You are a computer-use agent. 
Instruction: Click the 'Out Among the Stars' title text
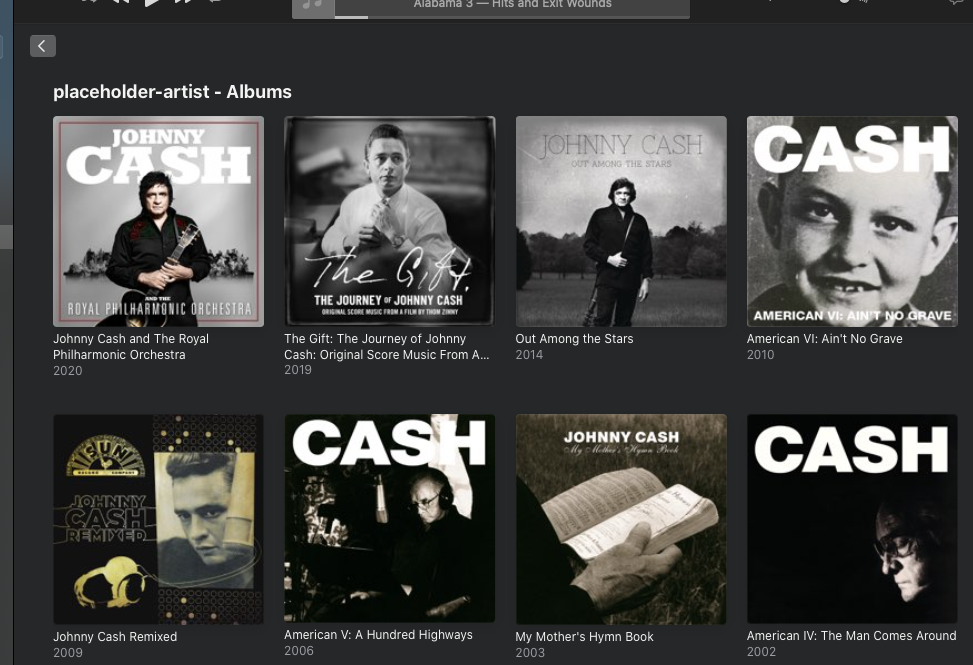coord(575,339)
